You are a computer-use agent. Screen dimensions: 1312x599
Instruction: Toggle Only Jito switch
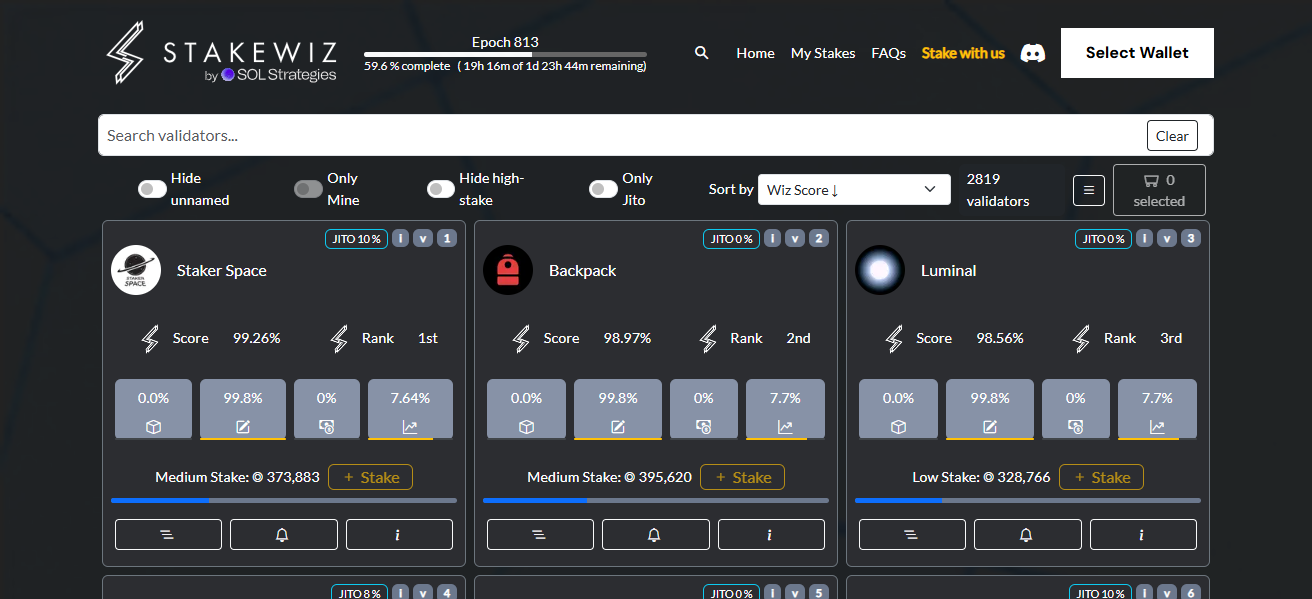[603, 189]
